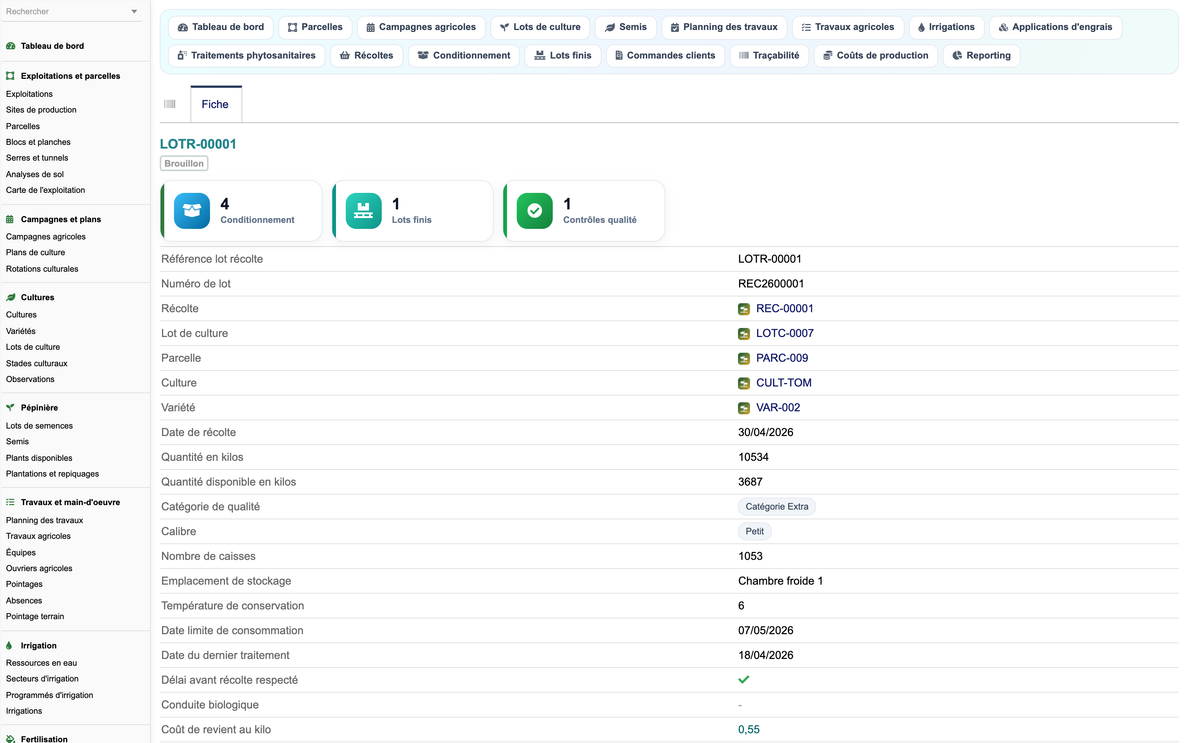Click the Irrigation droplet icon in sidebar
This screenshot has width=1200, height=743.
[10, 646]
